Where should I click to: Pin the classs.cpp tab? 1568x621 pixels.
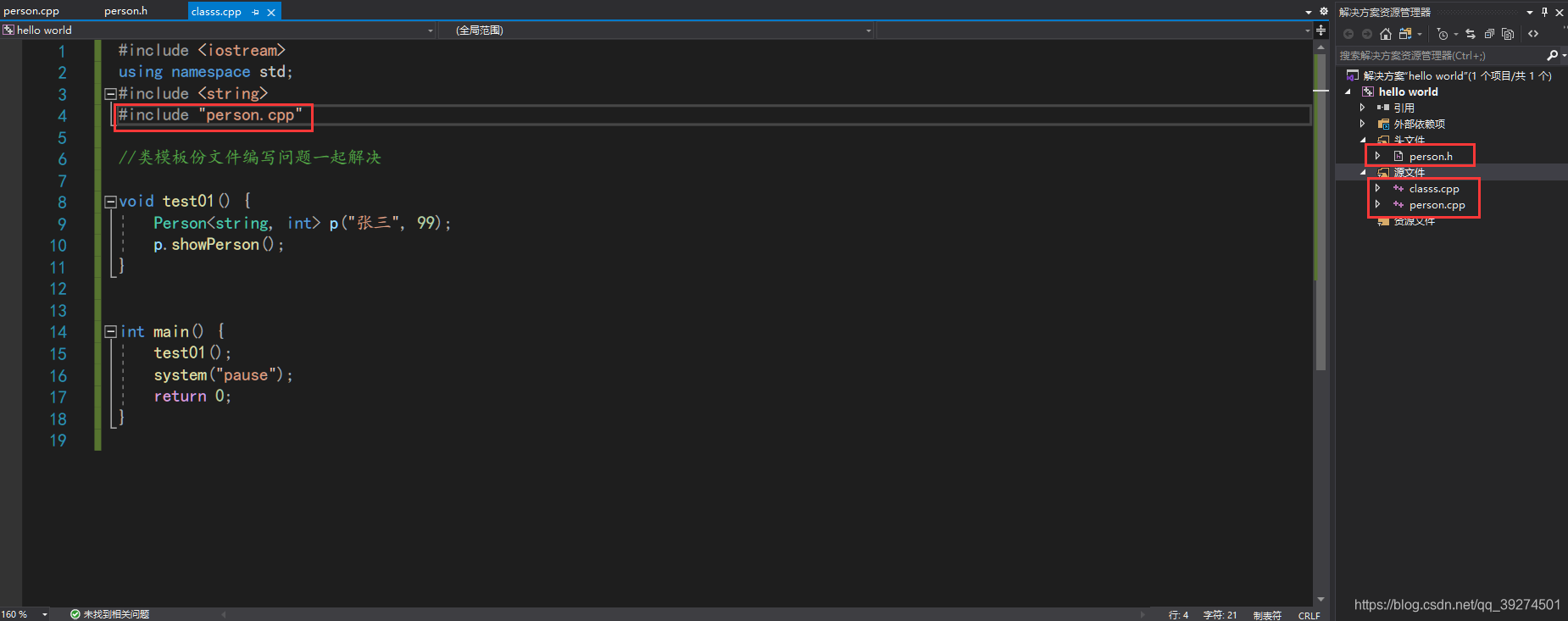coord(256,12)
